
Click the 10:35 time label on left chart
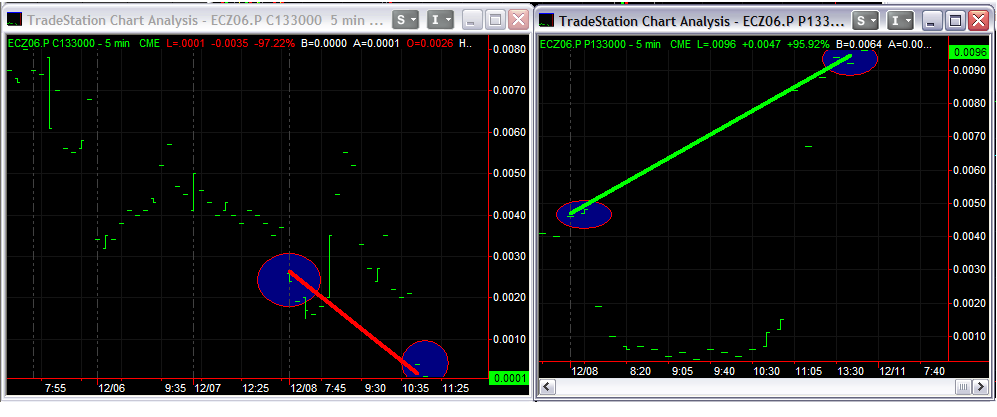[416, 388]
